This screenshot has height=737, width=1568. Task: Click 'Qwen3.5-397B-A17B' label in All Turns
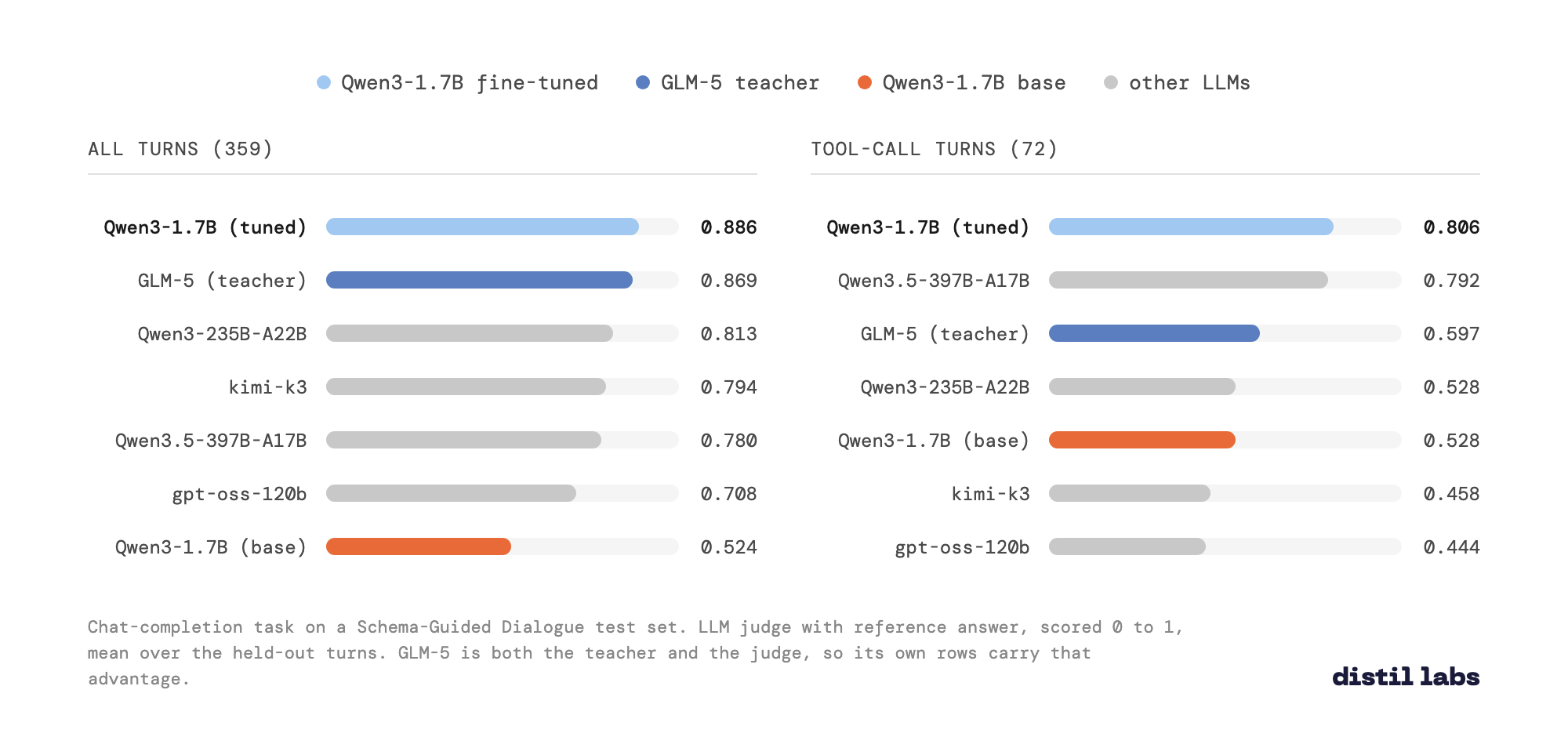coord(211,441)
